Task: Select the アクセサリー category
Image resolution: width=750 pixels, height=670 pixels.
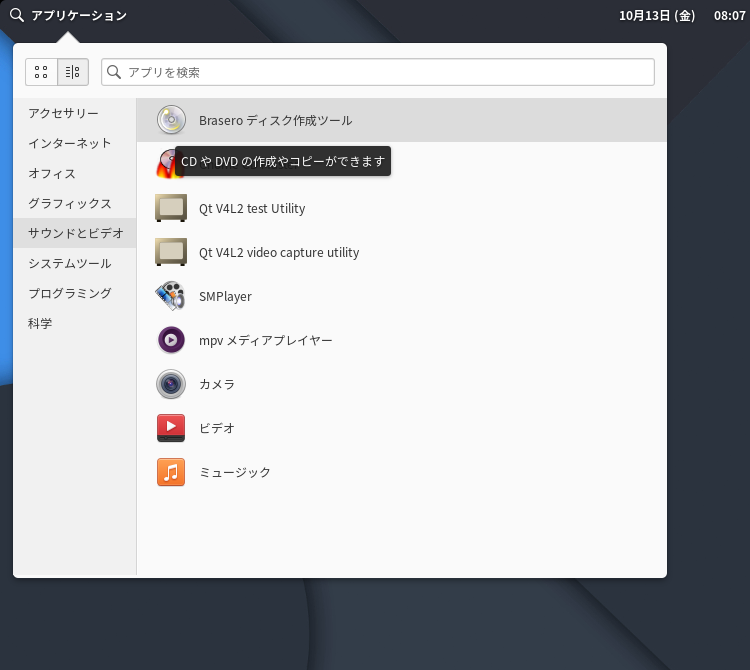Action: click(x=75, y=113)
